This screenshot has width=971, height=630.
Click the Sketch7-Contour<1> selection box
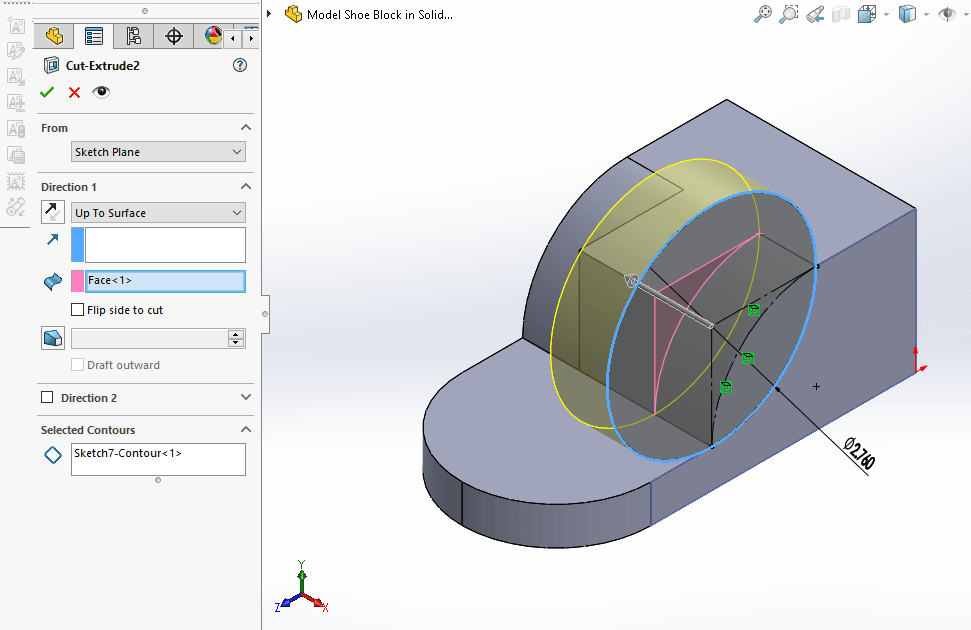158,459
